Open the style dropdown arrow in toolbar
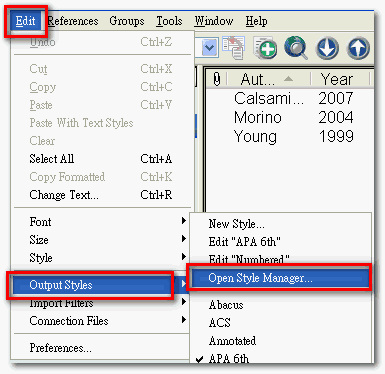Image resolution: width=385 pixels, height=374 pixels. pyautogui.click(x=210, y=48)
